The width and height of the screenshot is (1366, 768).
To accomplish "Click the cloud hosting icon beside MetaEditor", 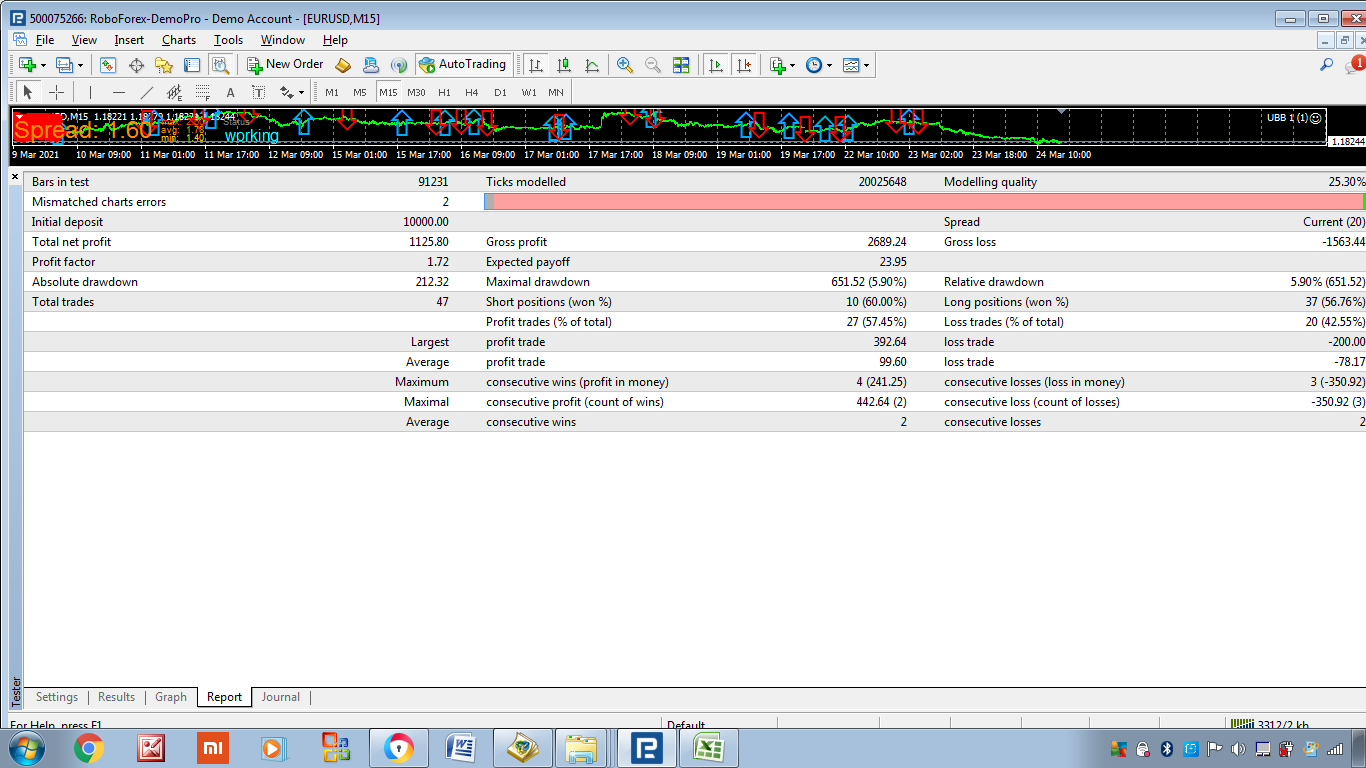I will coord(371,65).
